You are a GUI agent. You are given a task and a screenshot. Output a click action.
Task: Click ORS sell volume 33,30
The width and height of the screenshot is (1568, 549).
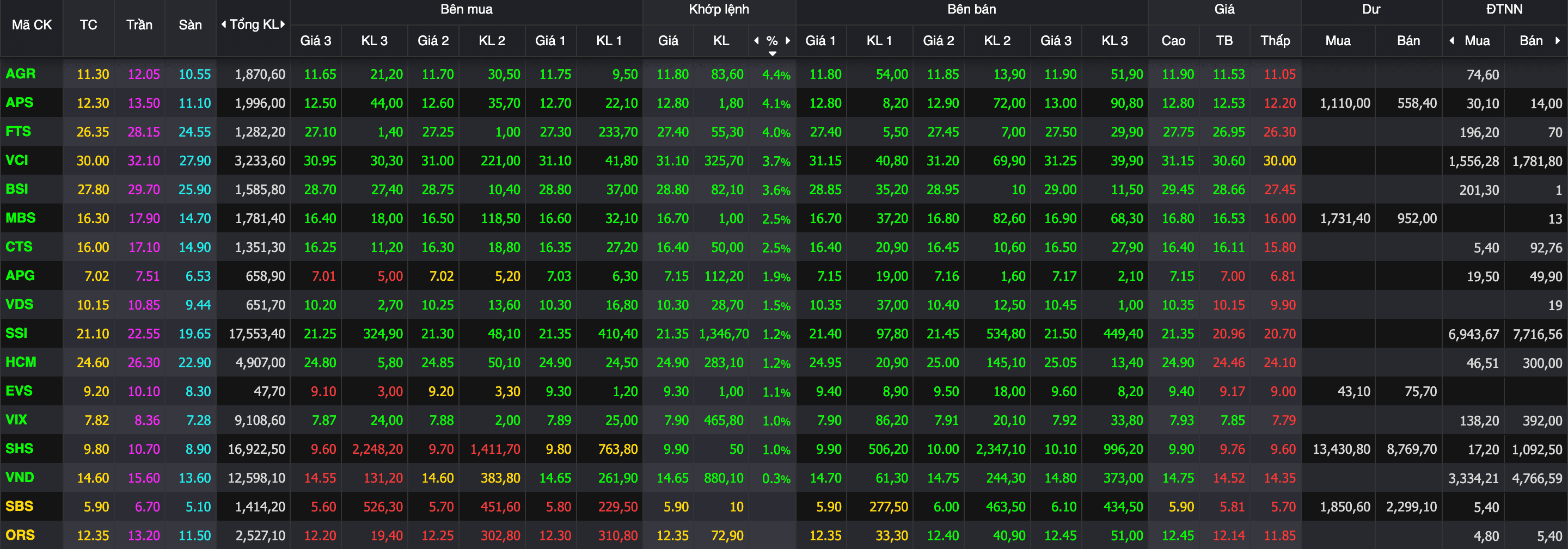[x=892, y=535]
